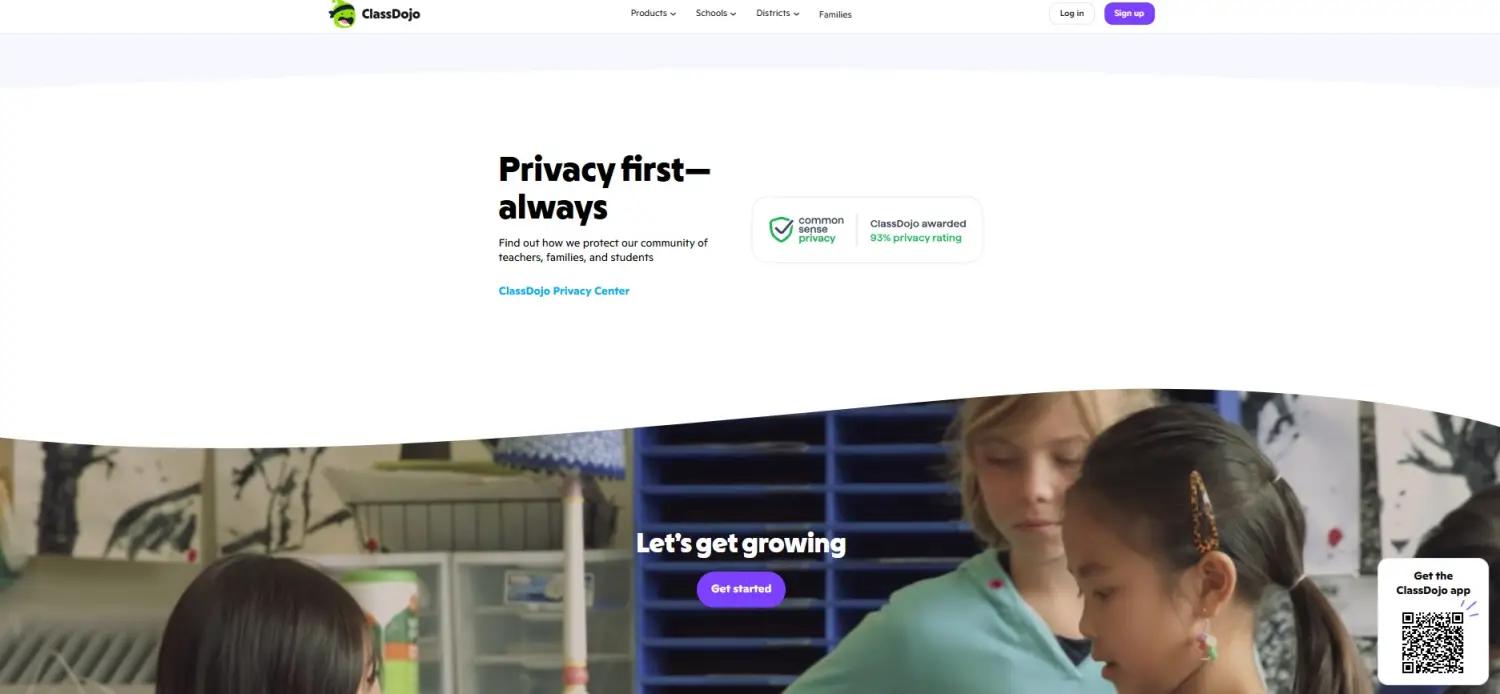Click the ClassDojo app QR code
The image size is (1500, 694).
[x=1433, y=642]
